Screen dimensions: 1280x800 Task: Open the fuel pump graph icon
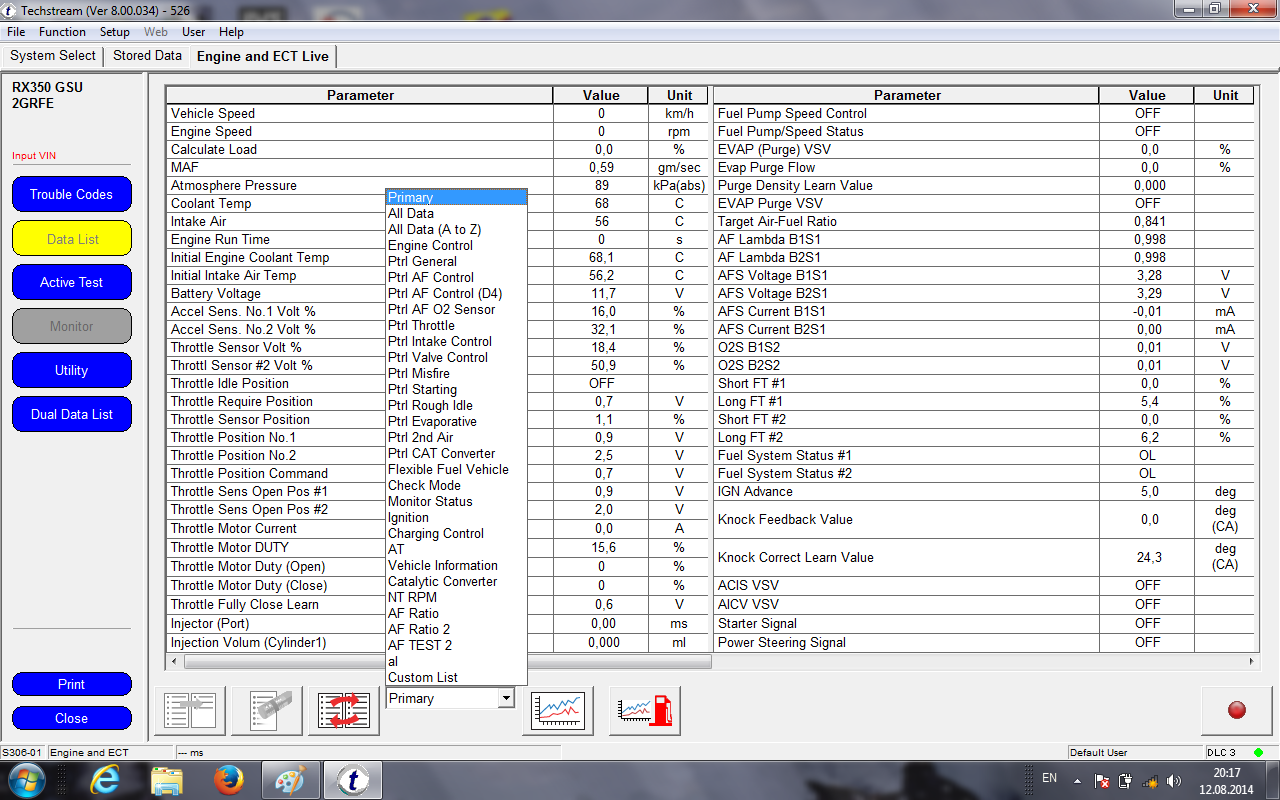click(x=645, y=710)
